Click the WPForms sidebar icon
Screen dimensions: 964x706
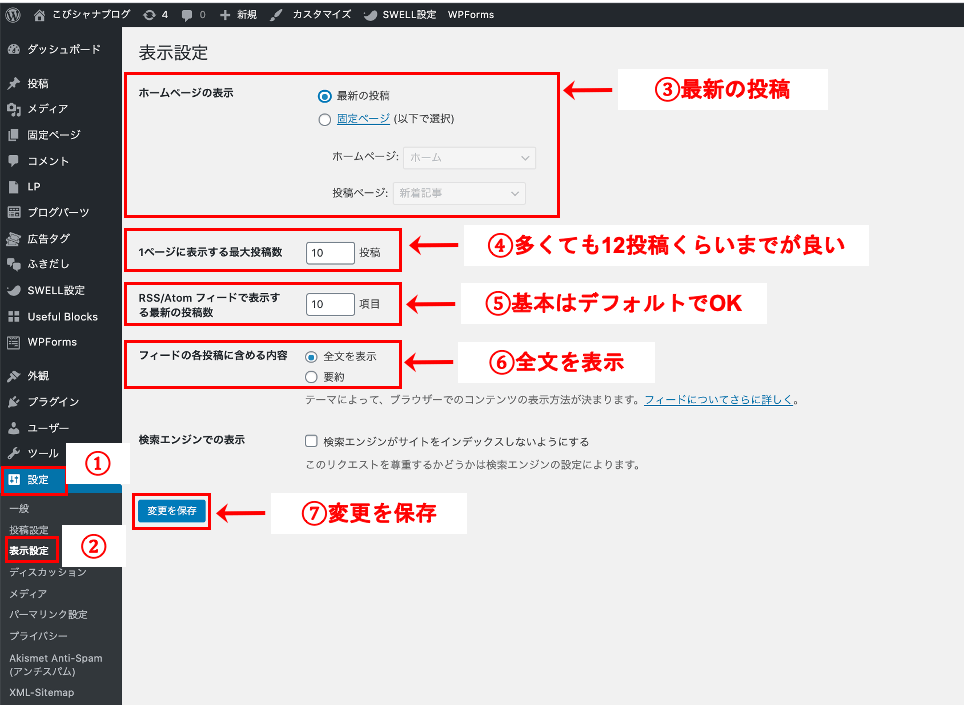pos(14,343)
